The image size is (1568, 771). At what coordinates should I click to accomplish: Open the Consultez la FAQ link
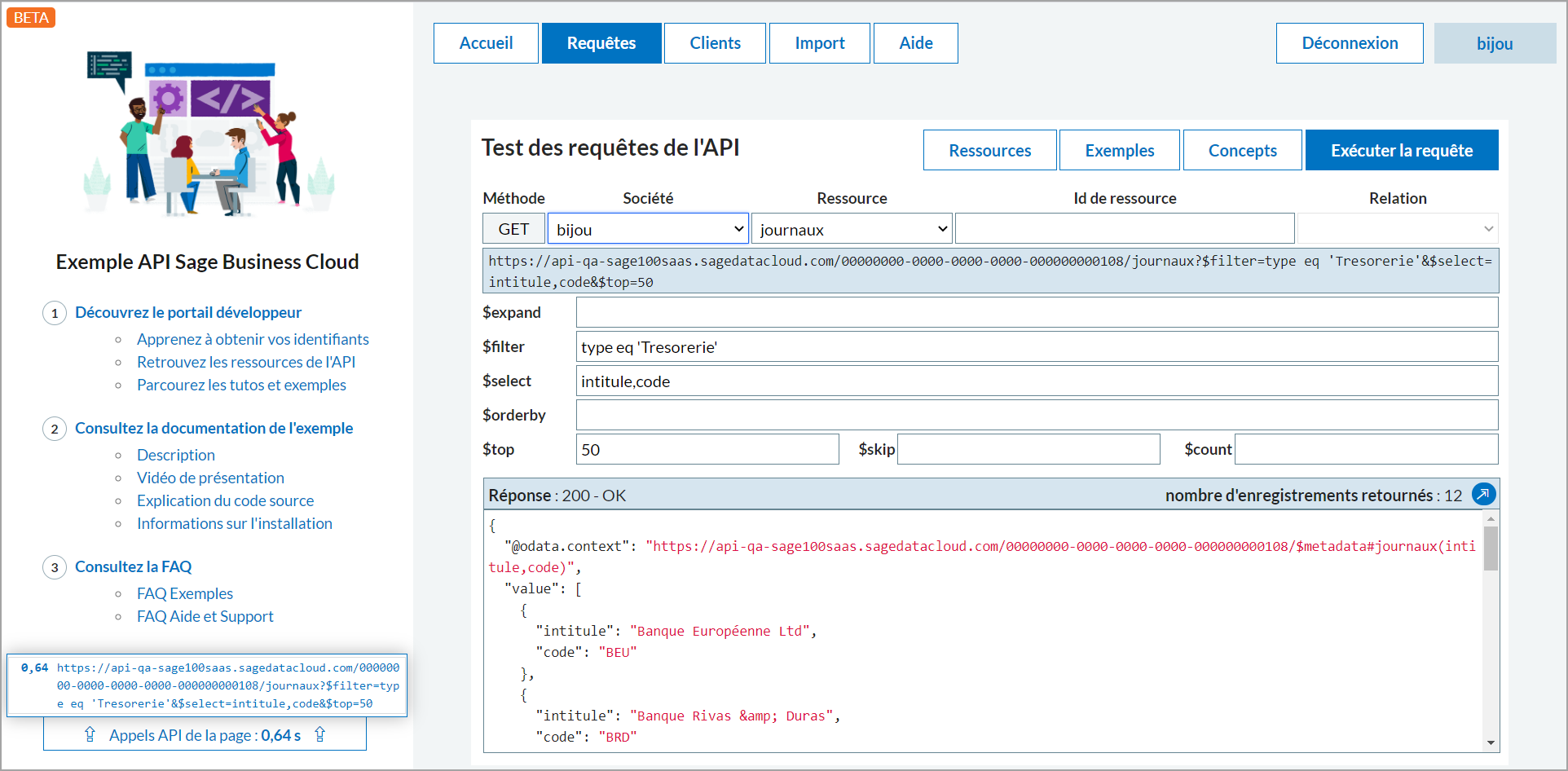pos(134,566)
